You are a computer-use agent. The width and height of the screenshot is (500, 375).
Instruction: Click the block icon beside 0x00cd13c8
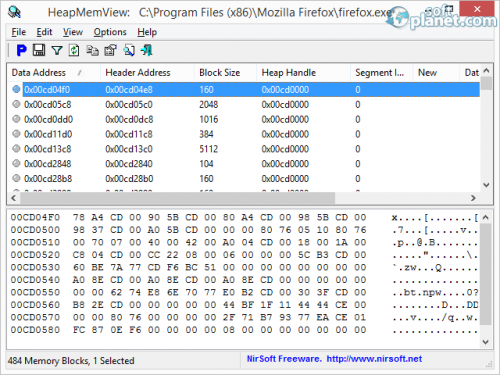tap(16, 148)
